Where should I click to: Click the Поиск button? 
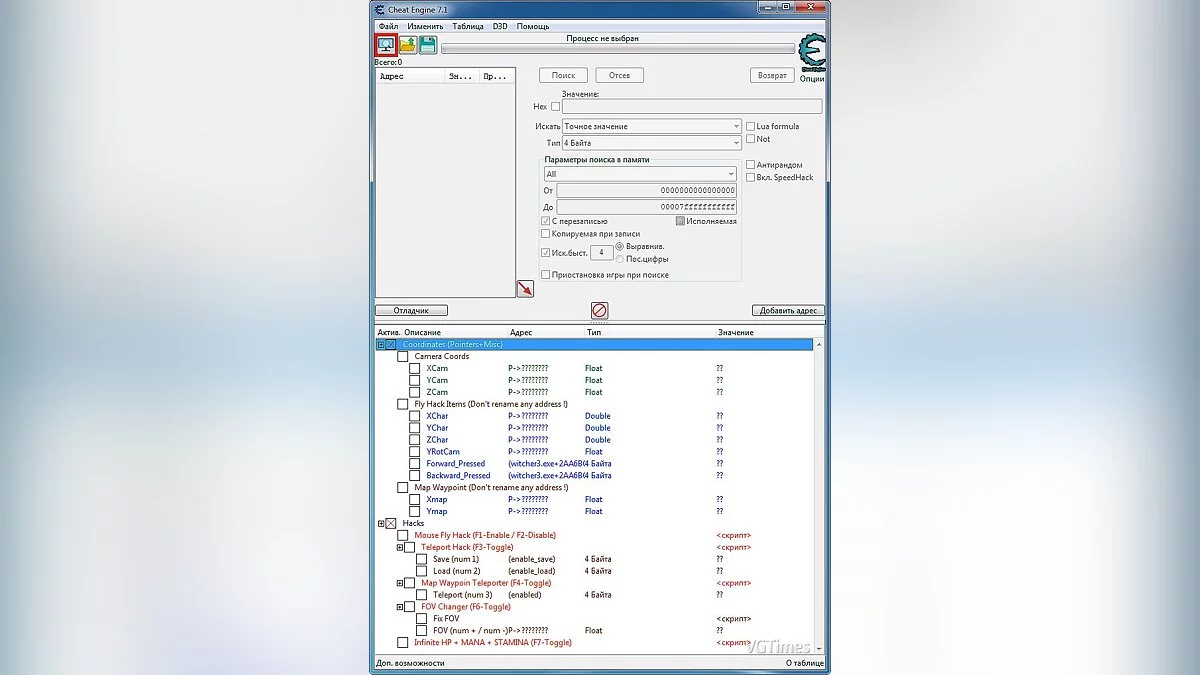point(563,75)
